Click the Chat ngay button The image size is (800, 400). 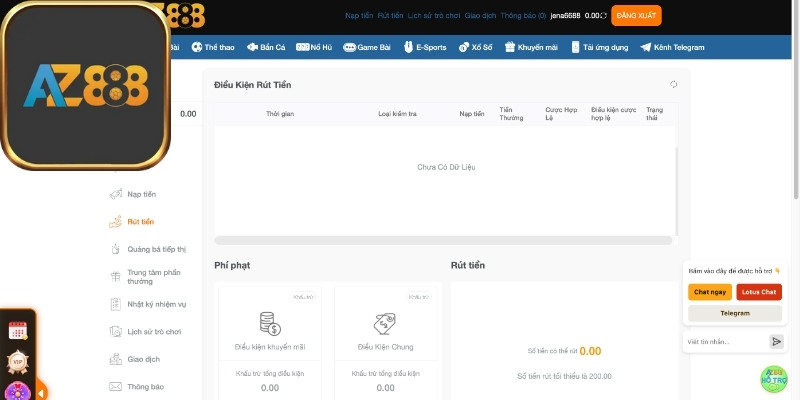tap(710, 292)
